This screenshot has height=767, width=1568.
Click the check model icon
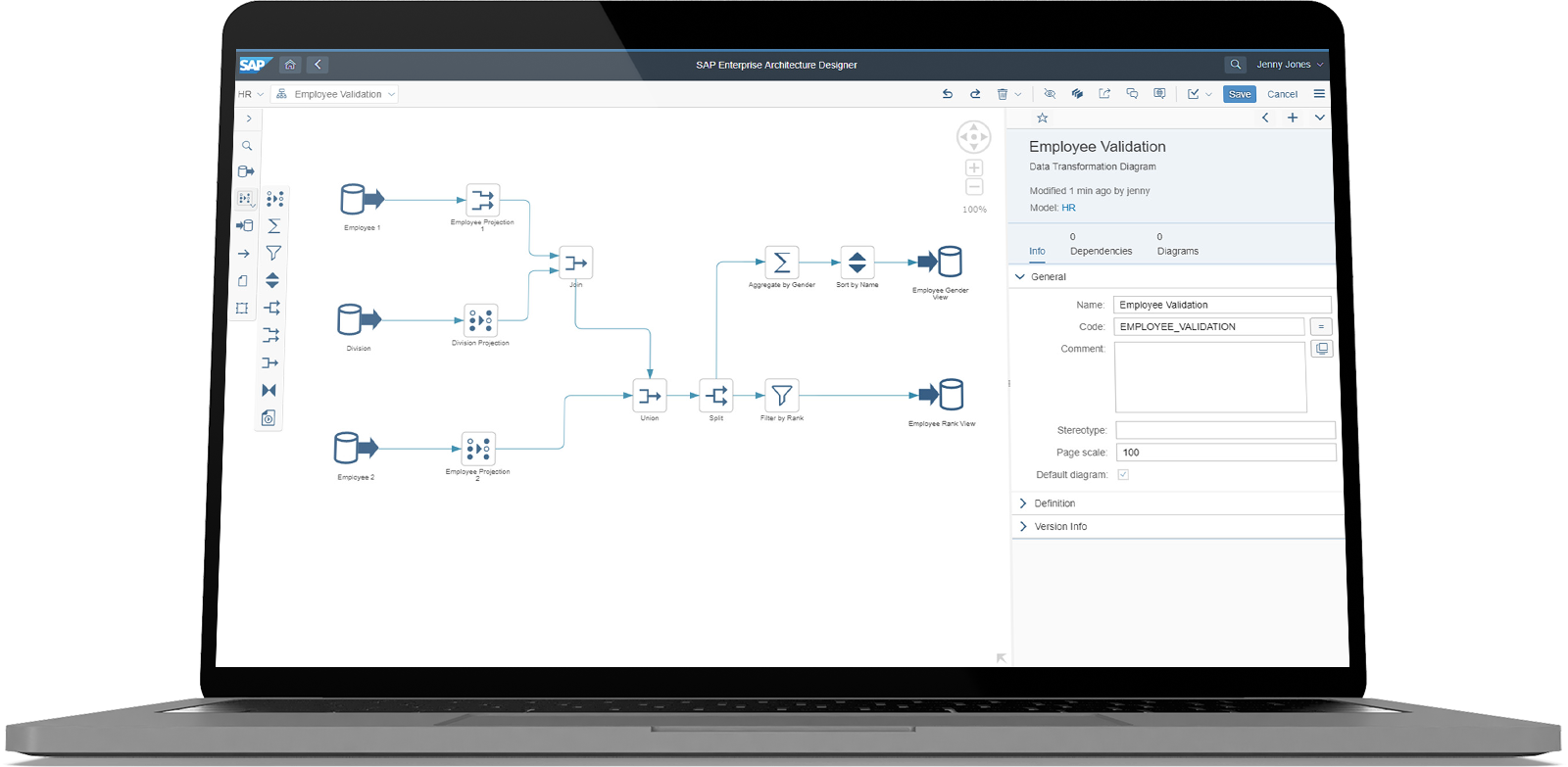(1194, 94)
